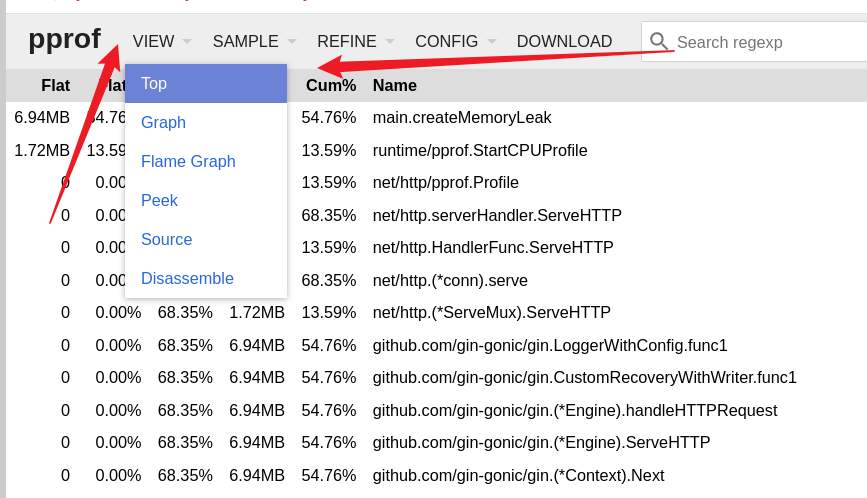
Task: Click the DOWNLOAD button
Action: pos(564,41)
